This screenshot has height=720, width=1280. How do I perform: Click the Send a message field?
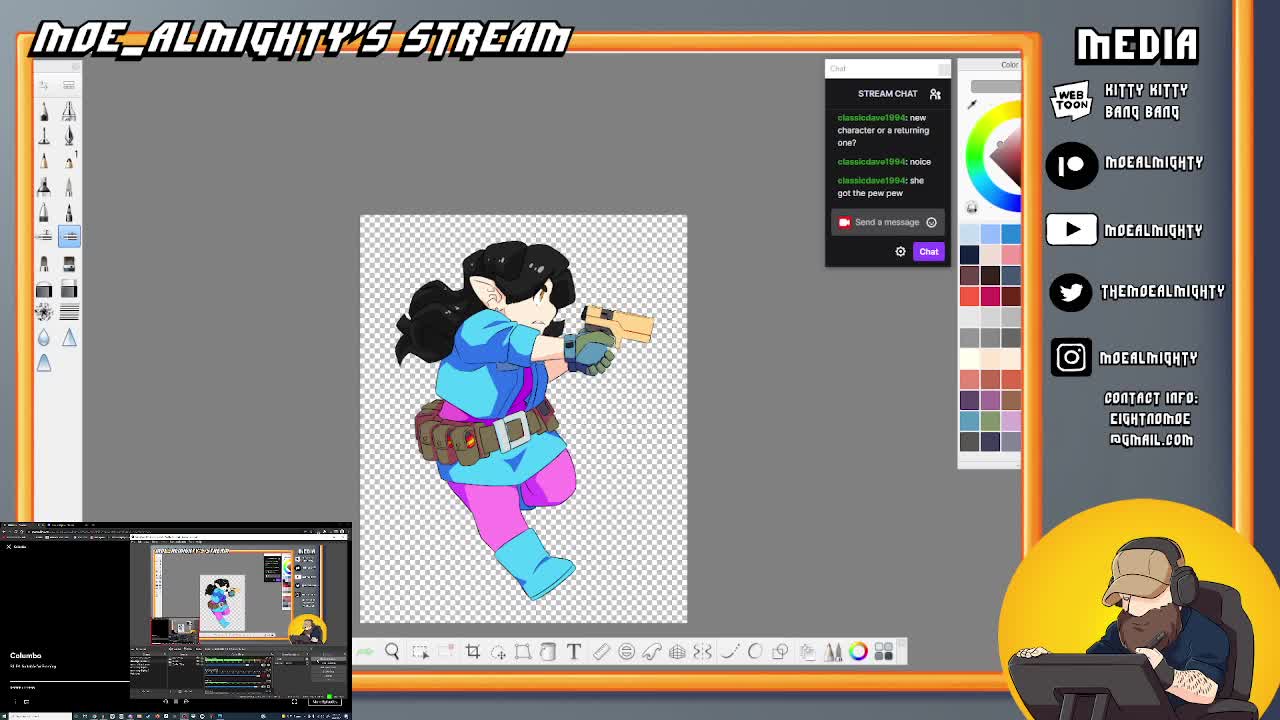(x=886, y=223)
